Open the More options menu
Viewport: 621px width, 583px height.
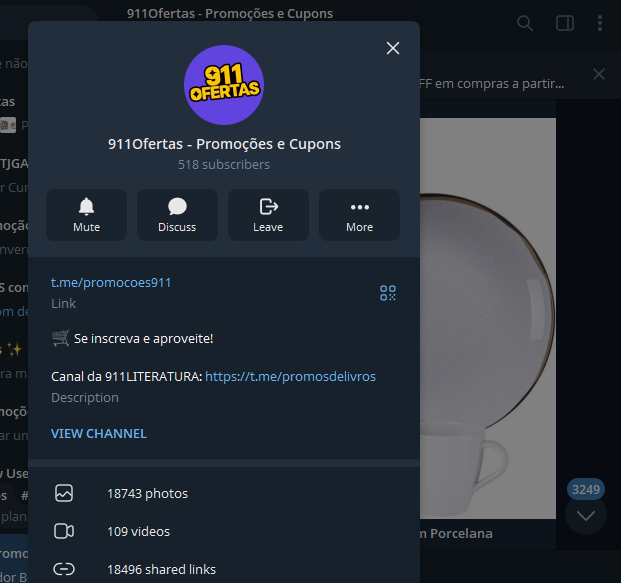click(359, 215)
